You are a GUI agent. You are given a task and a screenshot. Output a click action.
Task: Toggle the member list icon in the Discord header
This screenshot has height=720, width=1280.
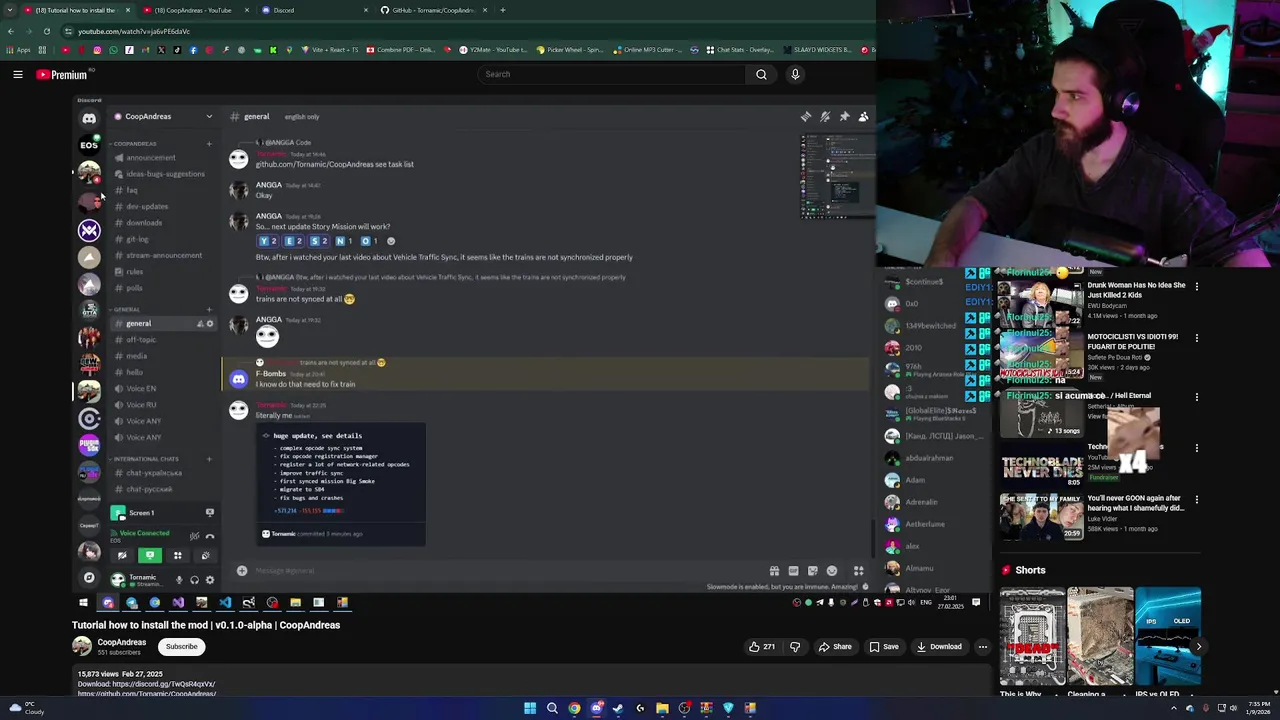click(x=863, y=117)
